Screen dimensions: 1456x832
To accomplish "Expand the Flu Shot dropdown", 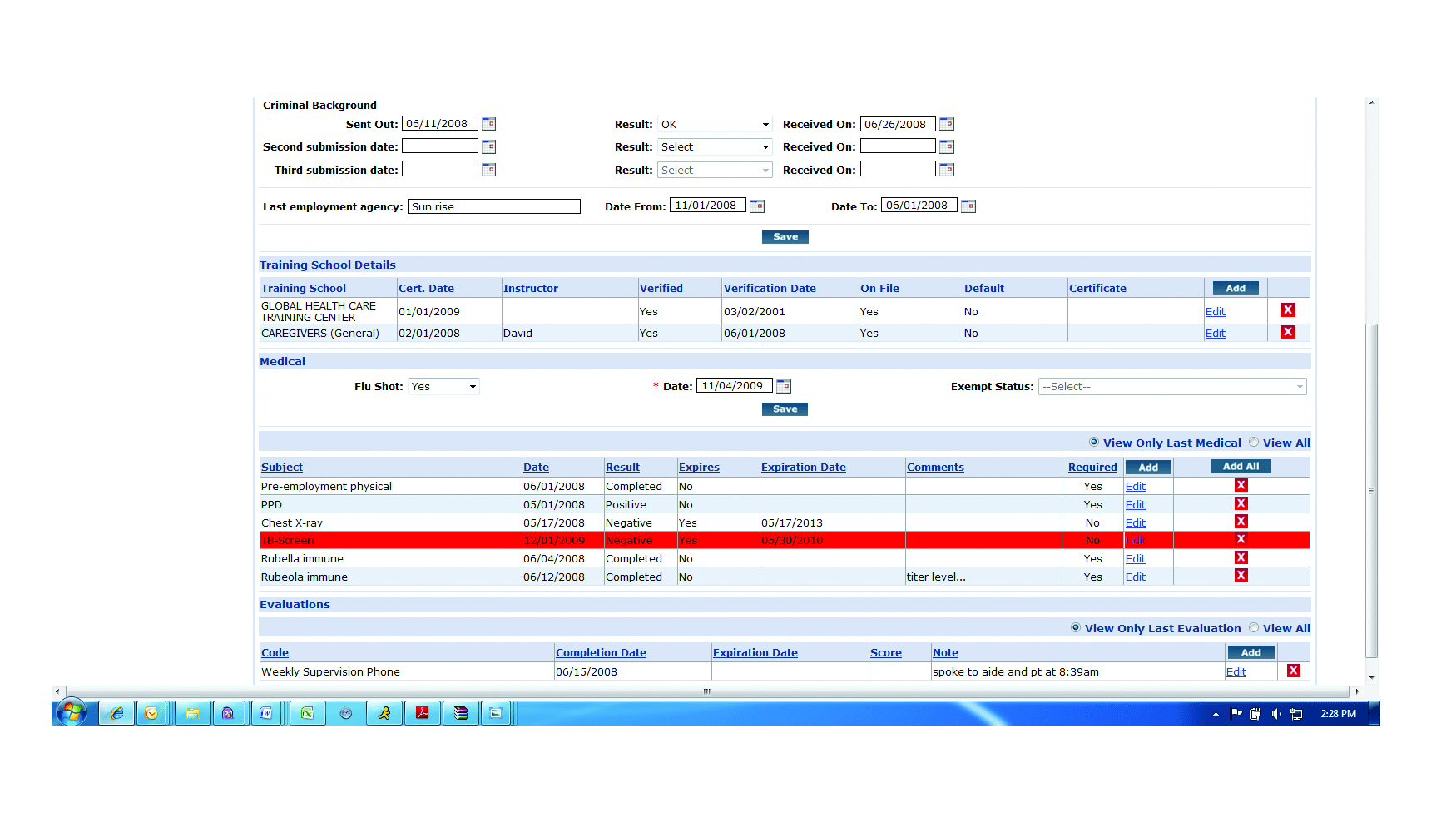I will [443, 386].
